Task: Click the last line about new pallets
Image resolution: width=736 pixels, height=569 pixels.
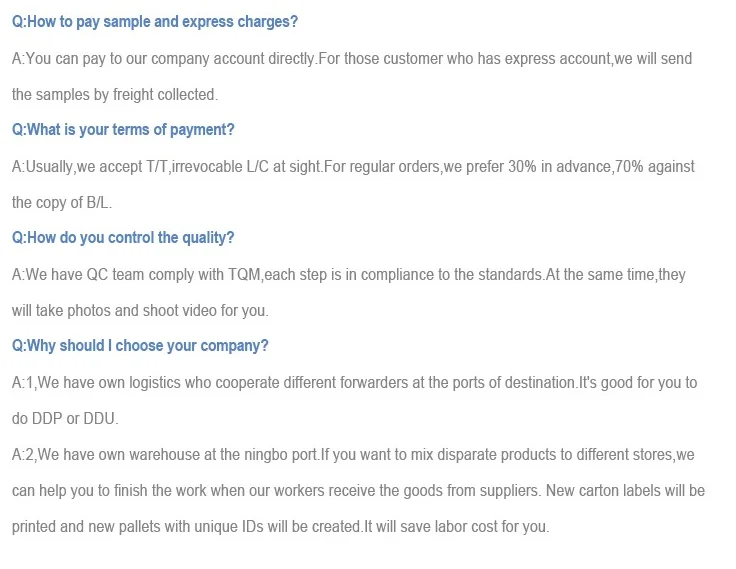Action: pos(281,527)
